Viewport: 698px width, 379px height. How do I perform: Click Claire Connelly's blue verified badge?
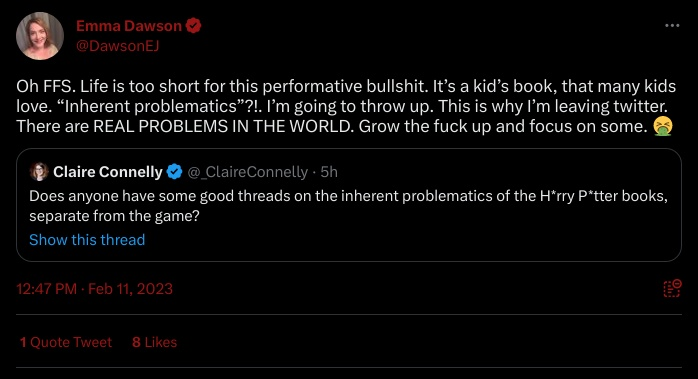(x=174, y=171)
